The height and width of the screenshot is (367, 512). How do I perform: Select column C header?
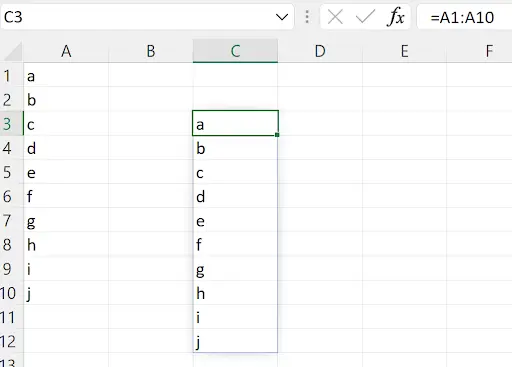coord(235,51)
